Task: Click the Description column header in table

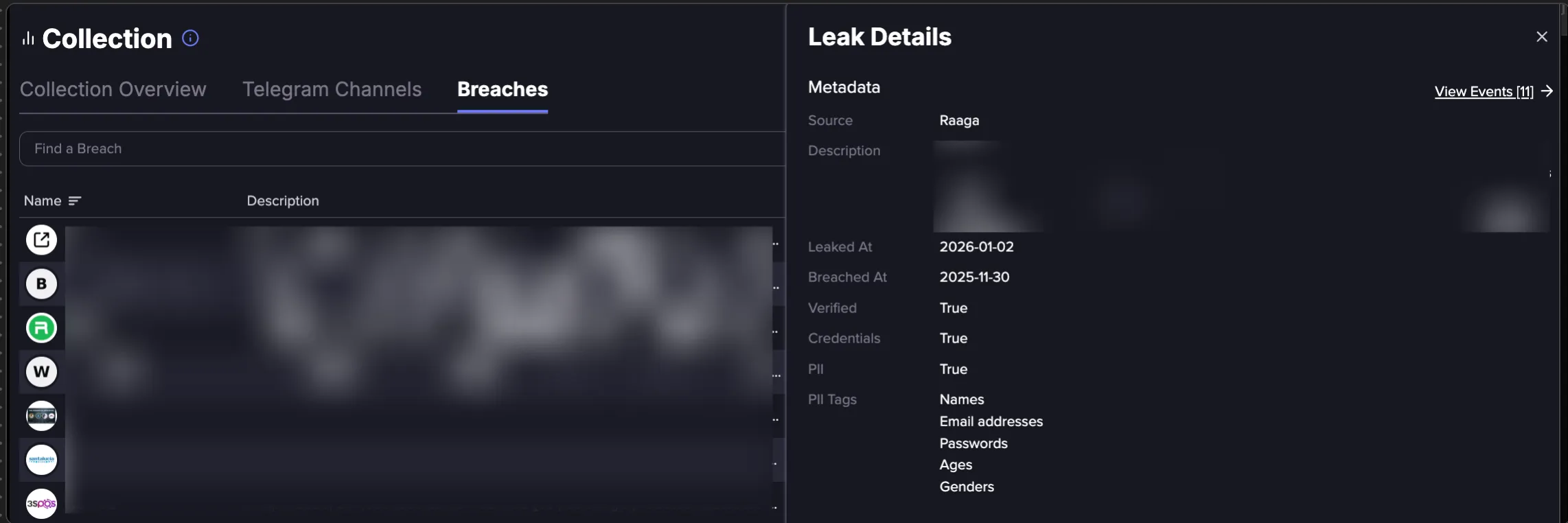Action: (x=283, y=200)
